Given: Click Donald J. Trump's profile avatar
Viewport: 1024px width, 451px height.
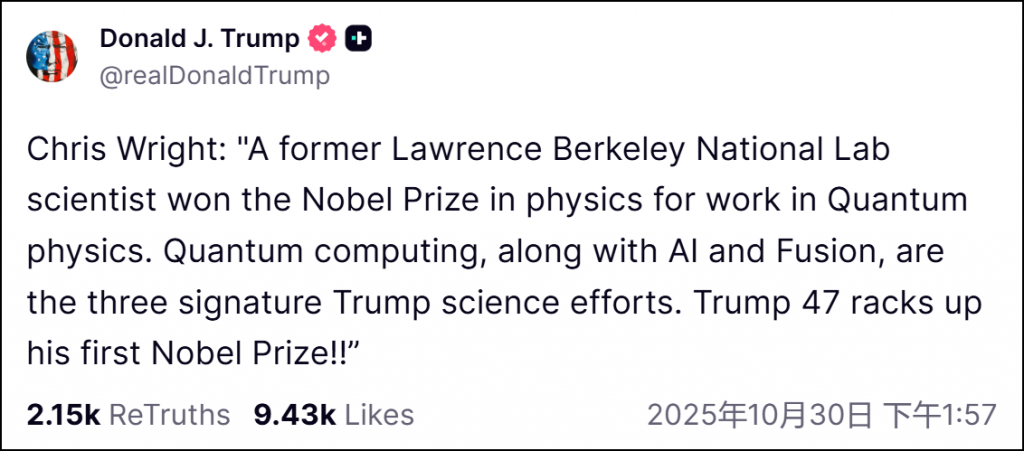Looking at the screenshot, I should [x=52, y=56].
